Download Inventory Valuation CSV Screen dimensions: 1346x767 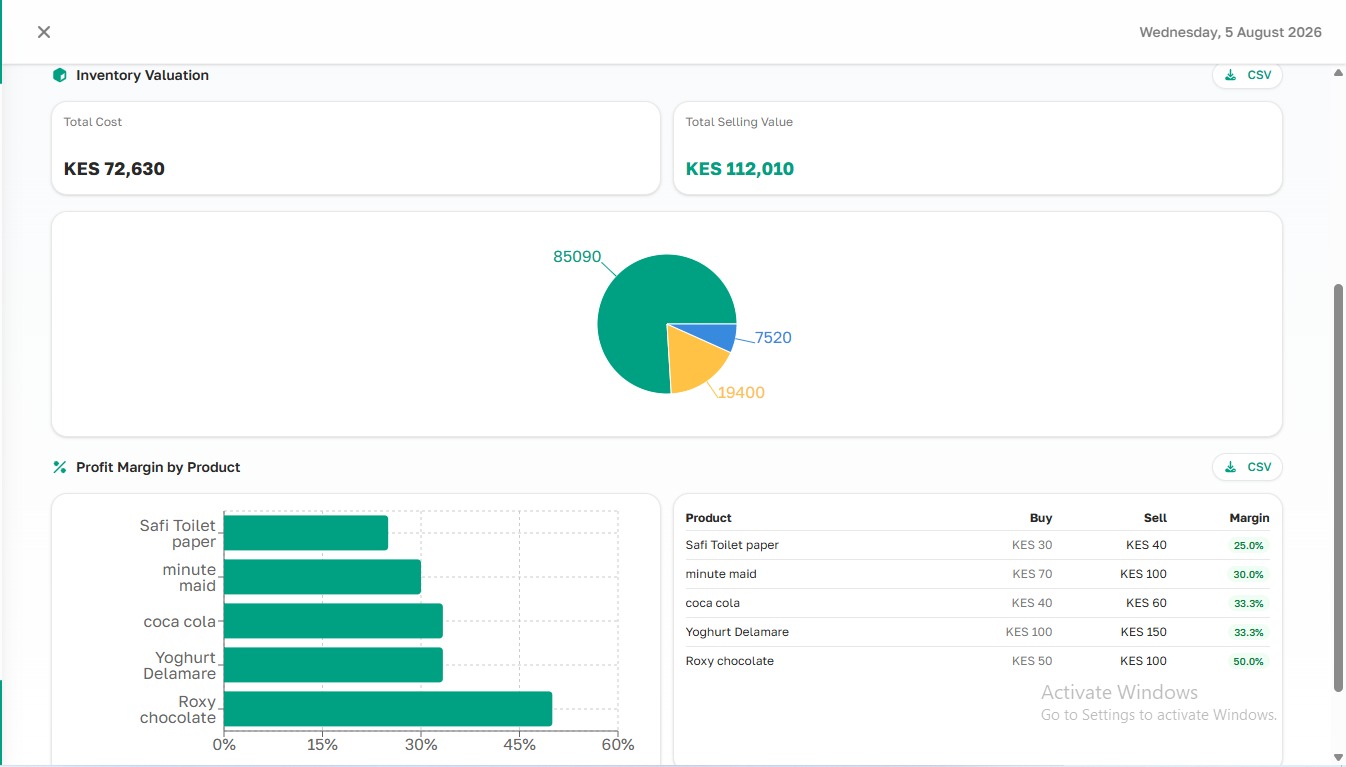[1247, 75]
